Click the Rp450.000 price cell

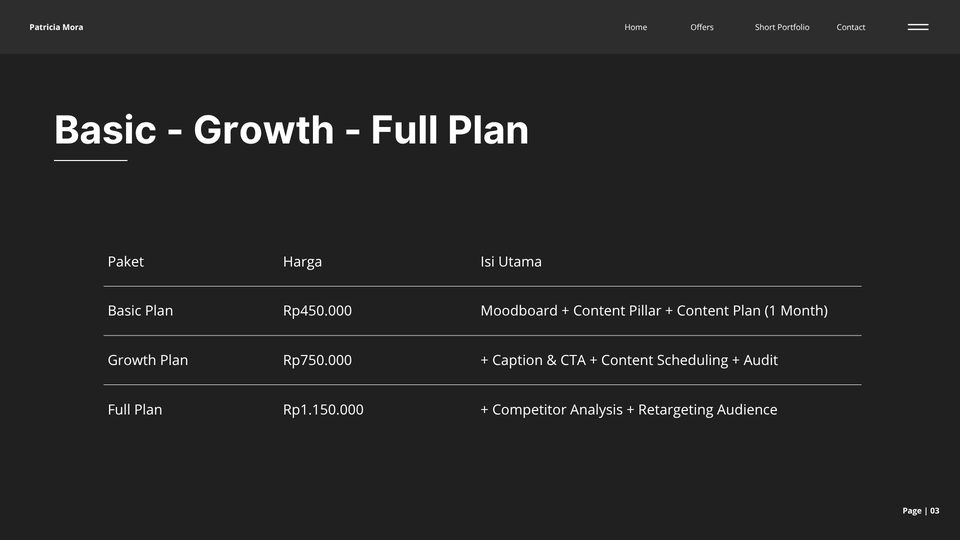317,311
